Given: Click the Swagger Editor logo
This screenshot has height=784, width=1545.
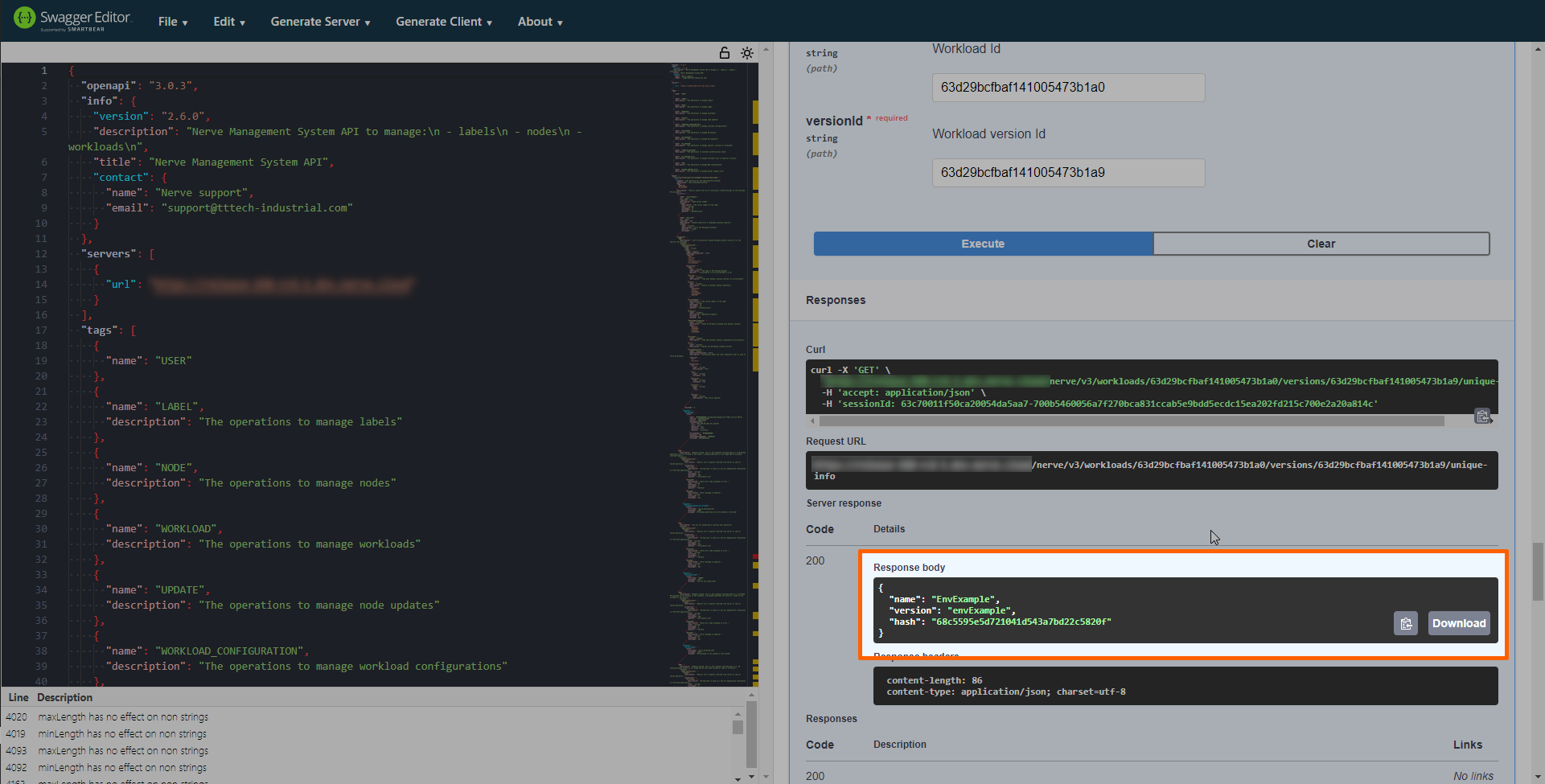Looking at the screenshot, I should 72,19.
